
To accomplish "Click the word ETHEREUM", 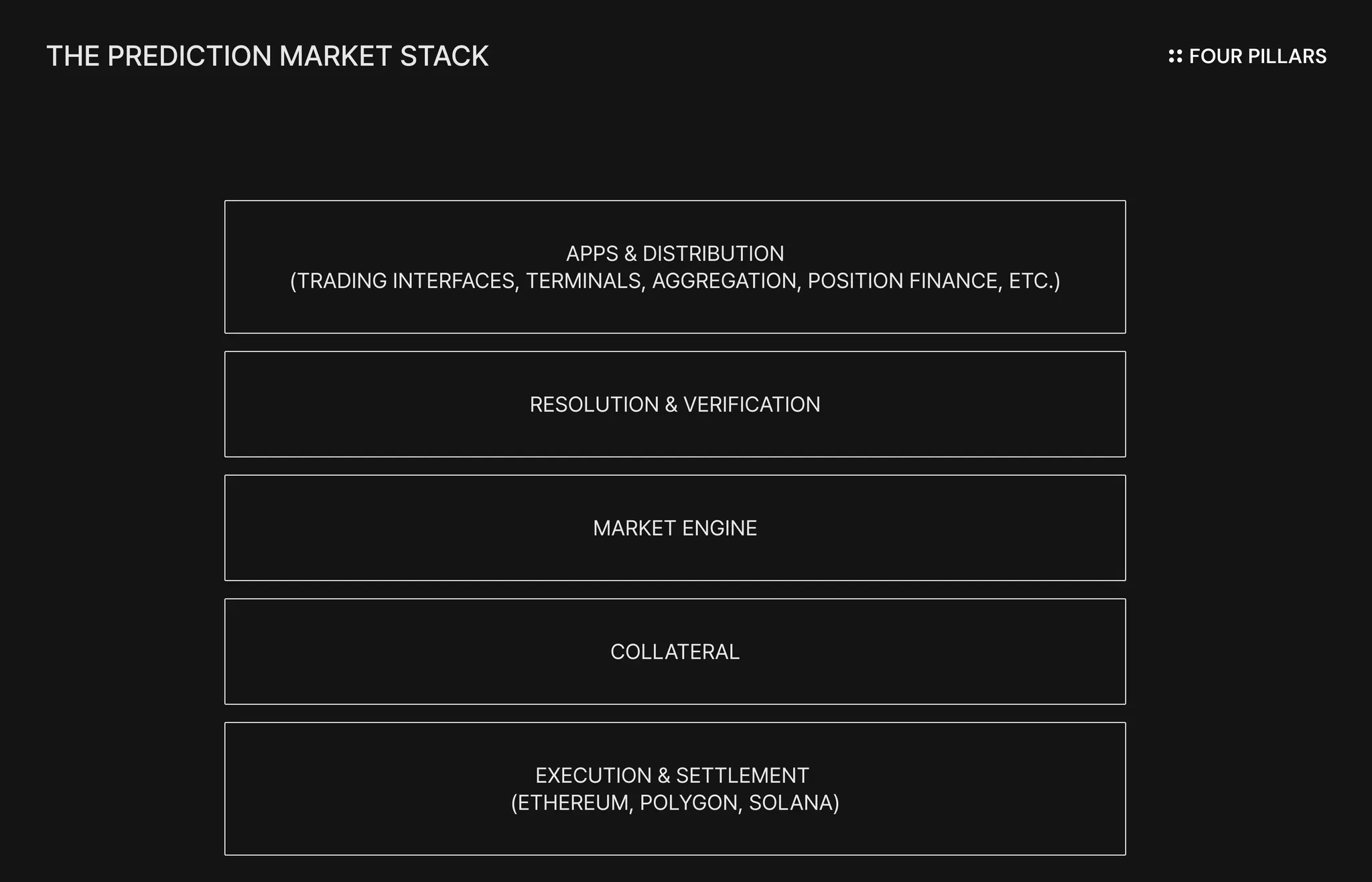I will click(574, 803).
